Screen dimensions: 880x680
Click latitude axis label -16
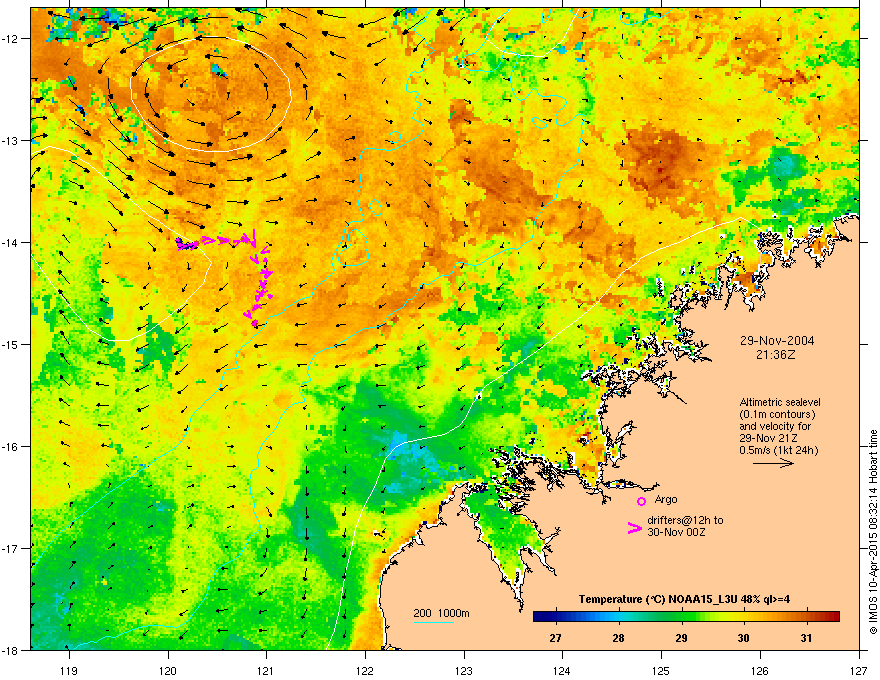pos(10,447)
